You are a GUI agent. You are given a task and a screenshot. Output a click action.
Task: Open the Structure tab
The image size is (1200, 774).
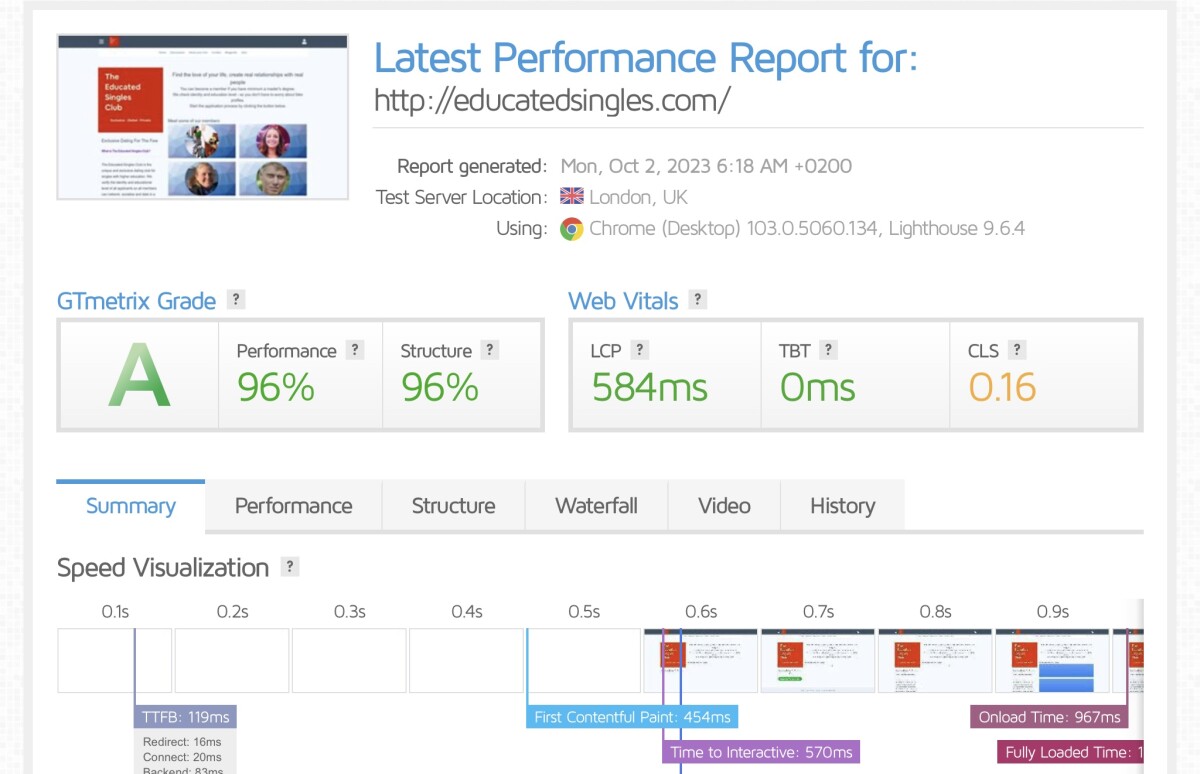453,506
